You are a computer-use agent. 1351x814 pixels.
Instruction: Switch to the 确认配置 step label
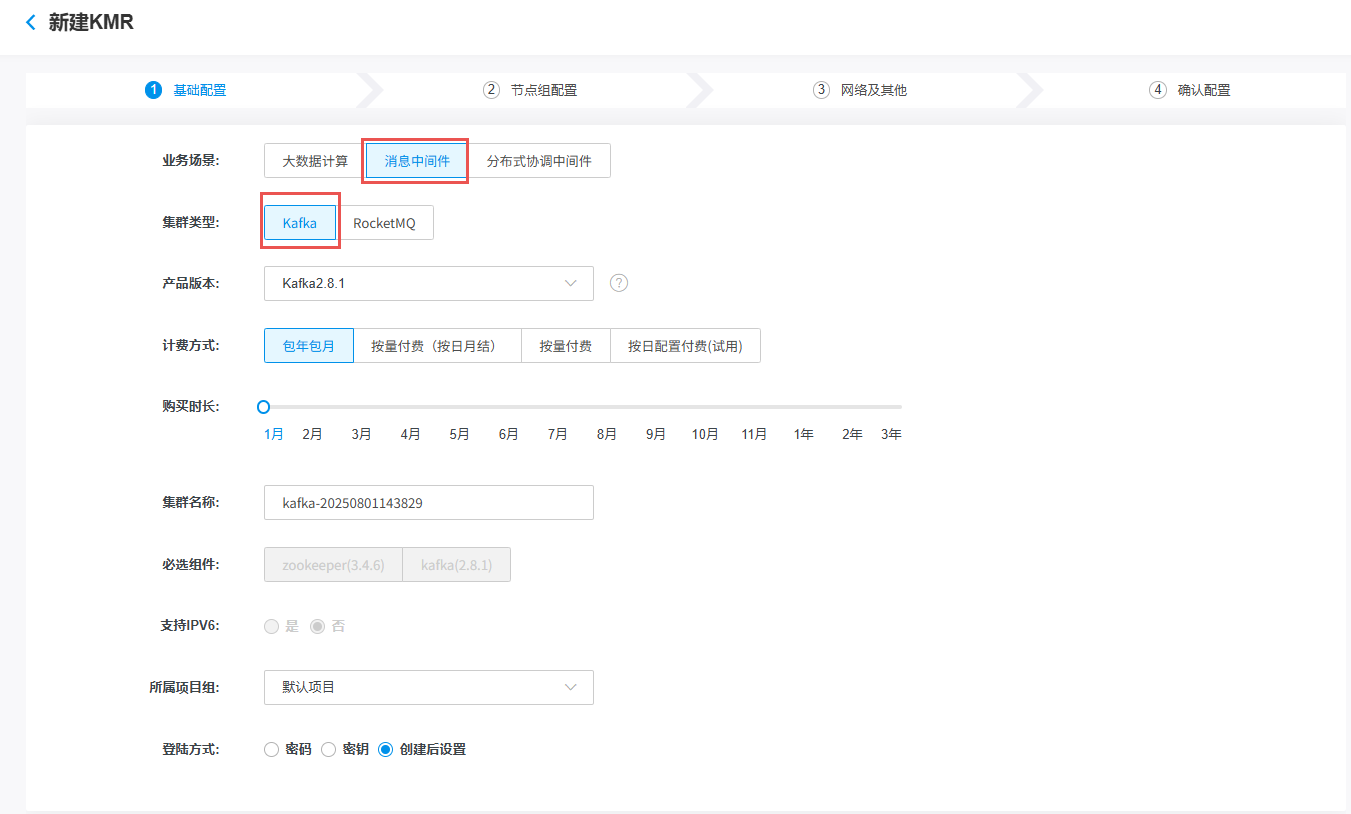pos(1204,90)
